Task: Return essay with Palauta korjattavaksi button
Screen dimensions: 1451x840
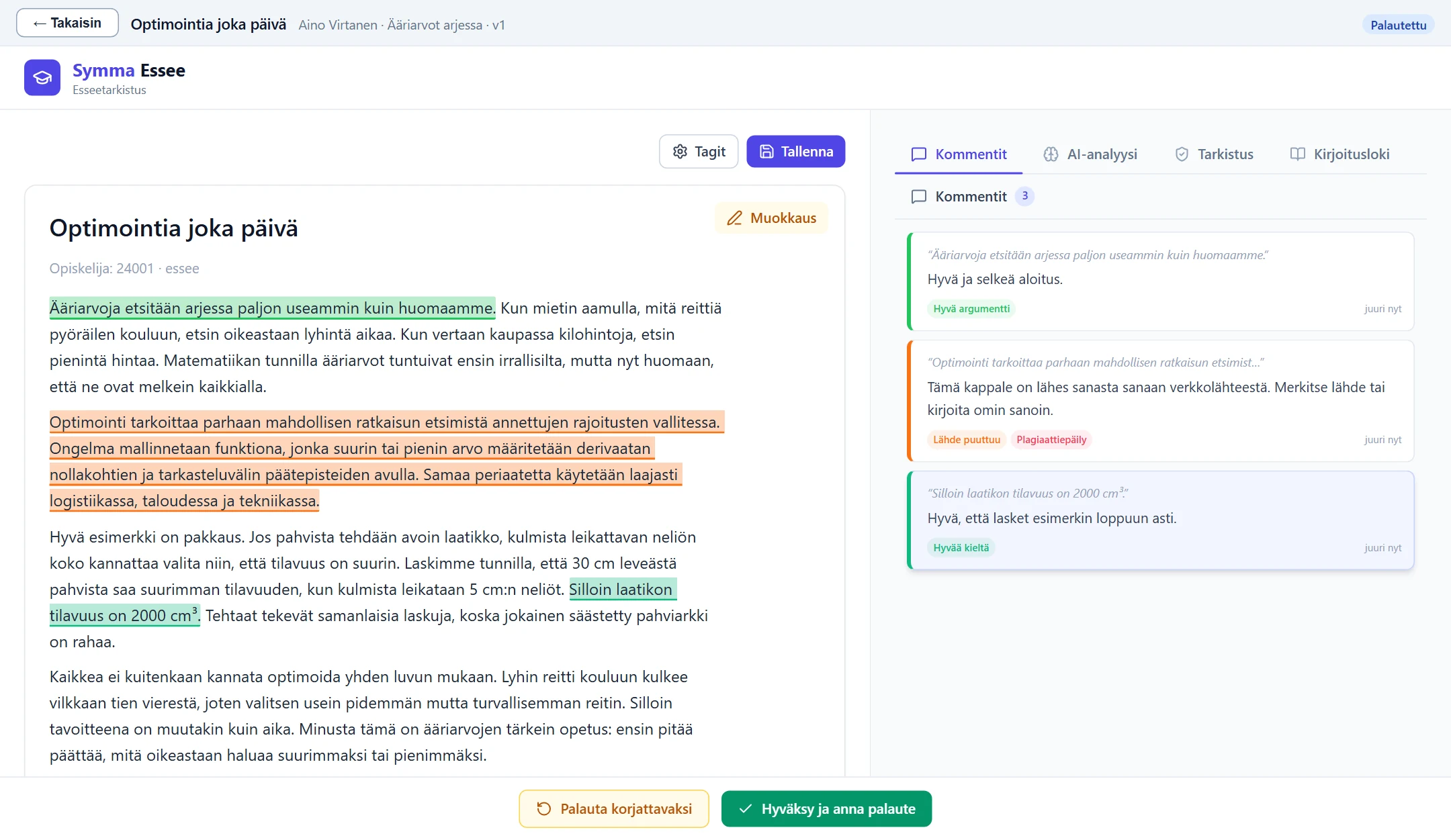Action: pos(614,809)
